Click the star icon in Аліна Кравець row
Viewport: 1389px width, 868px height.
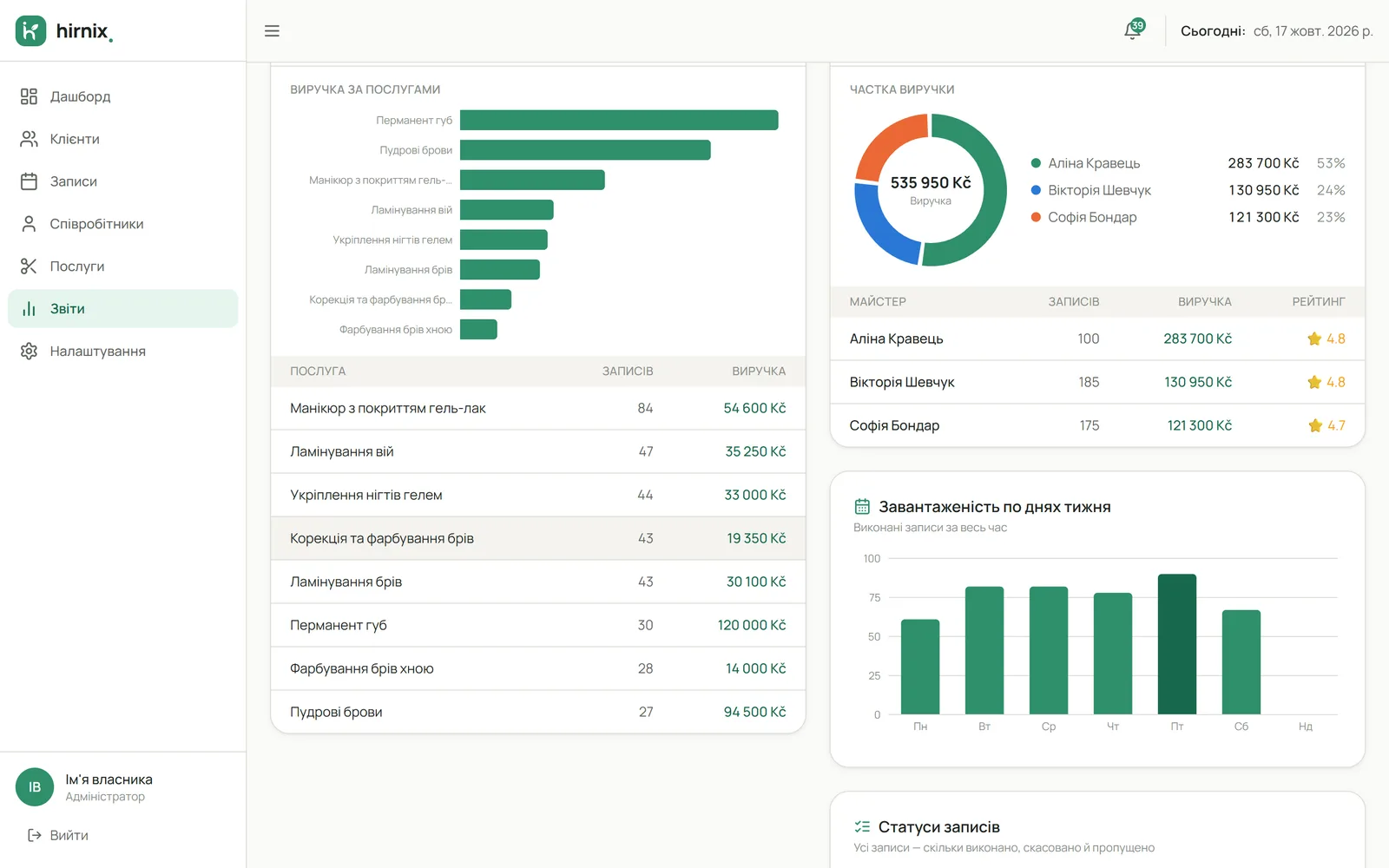pos(1314,339)
